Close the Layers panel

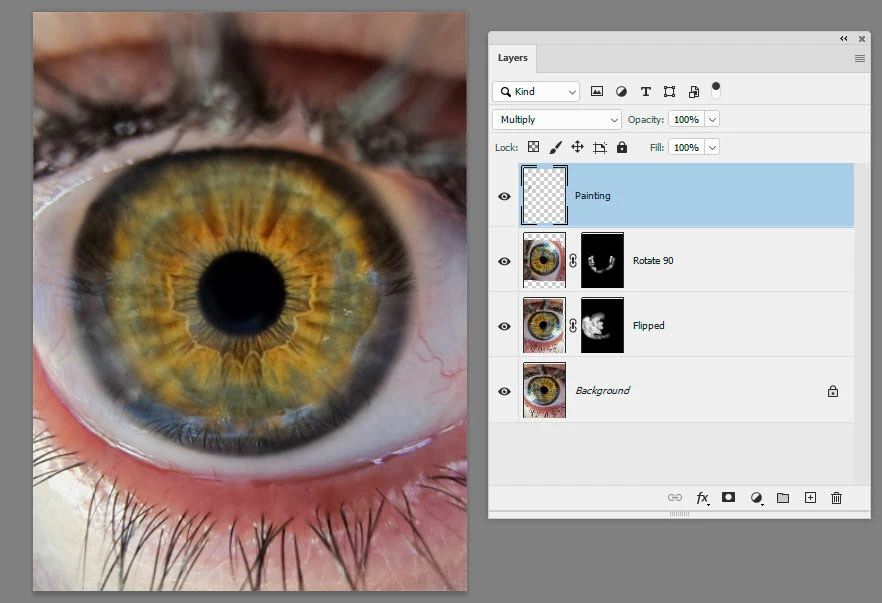[862, 39]
